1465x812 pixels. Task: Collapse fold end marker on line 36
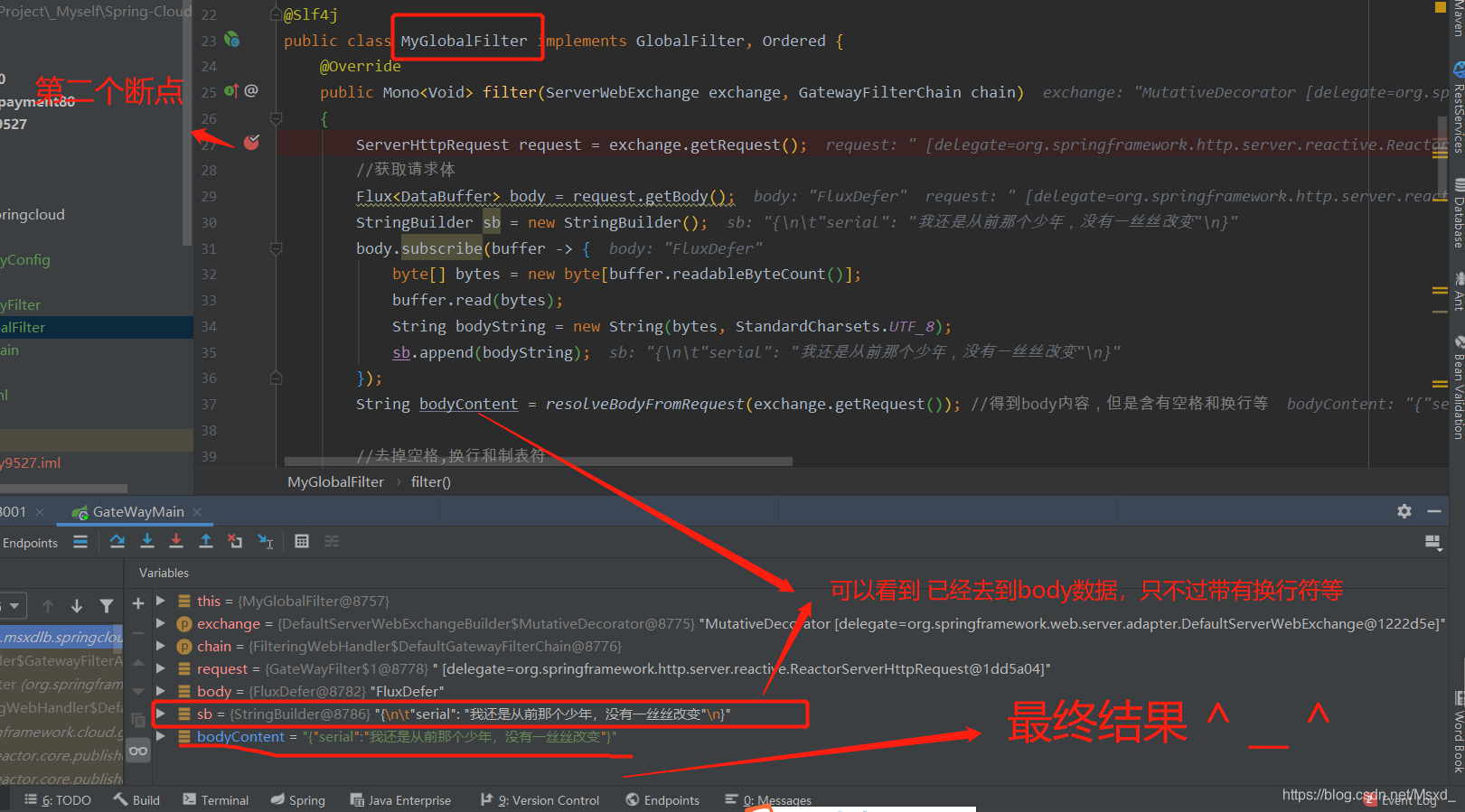pos(277,378)
